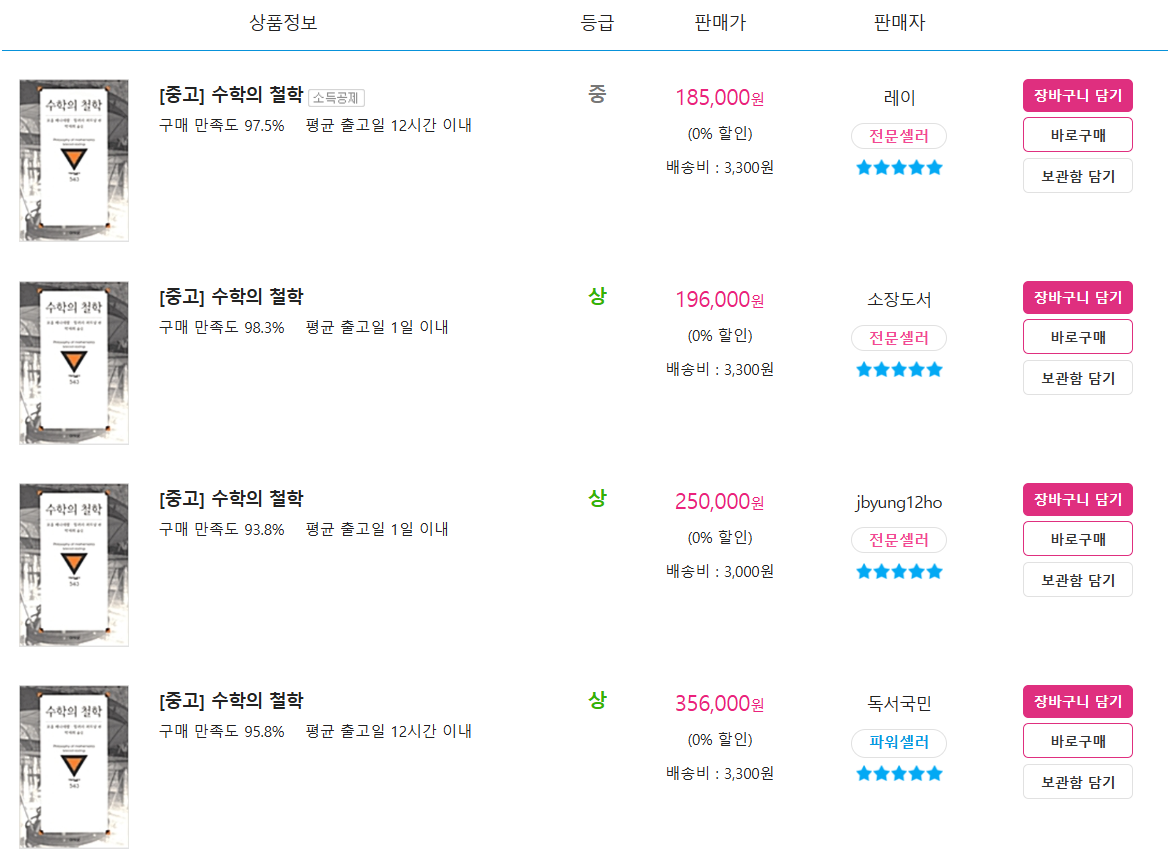Save the 250,000원 listing with 보관함 담기
Screen dimensions: 1174x856
tap(1077, 580)
